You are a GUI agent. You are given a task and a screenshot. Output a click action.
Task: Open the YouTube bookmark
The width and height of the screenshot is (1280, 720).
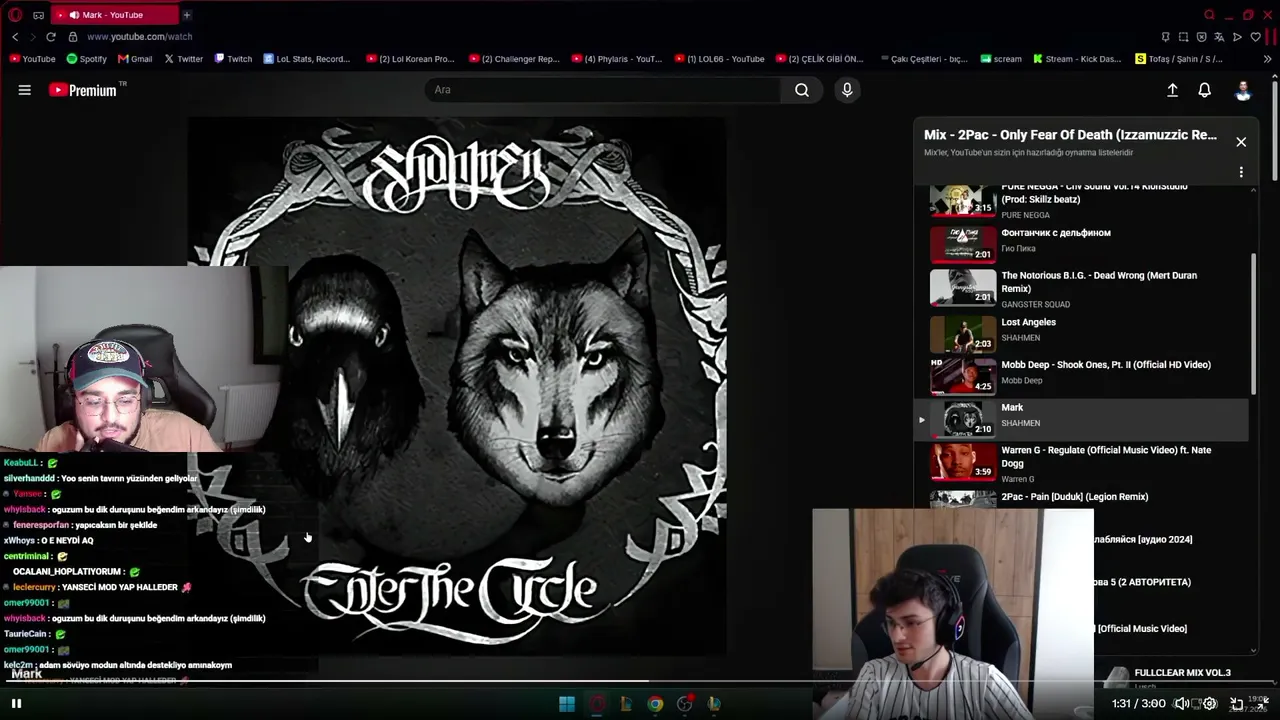tap(32, 59)
